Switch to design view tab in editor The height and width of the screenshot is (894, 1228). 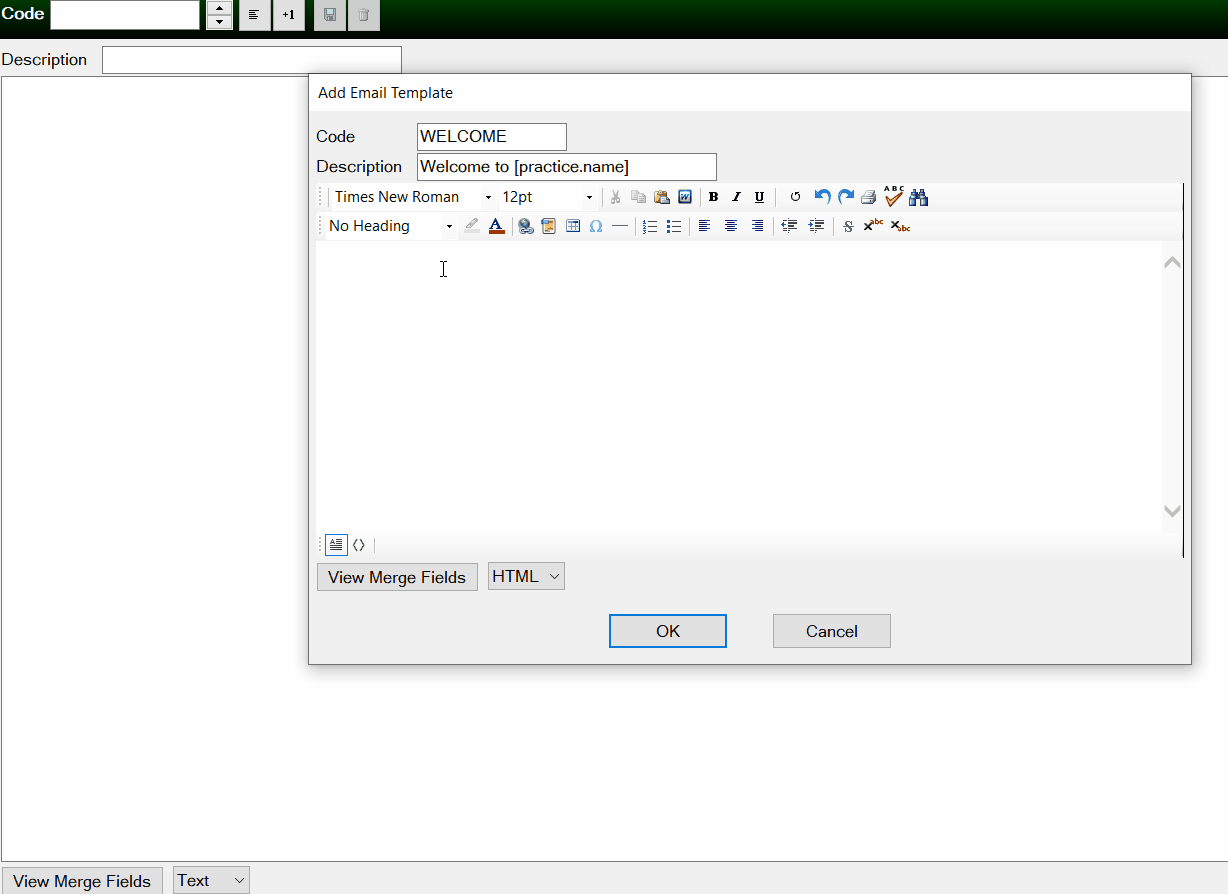click(x=336, y=545)
